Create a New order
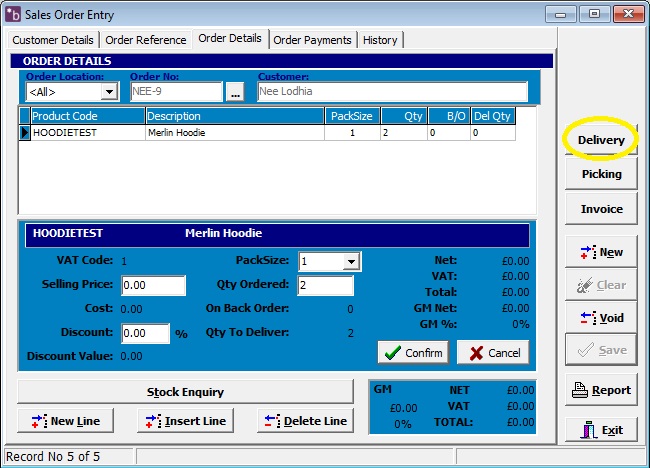 (601, 252)
